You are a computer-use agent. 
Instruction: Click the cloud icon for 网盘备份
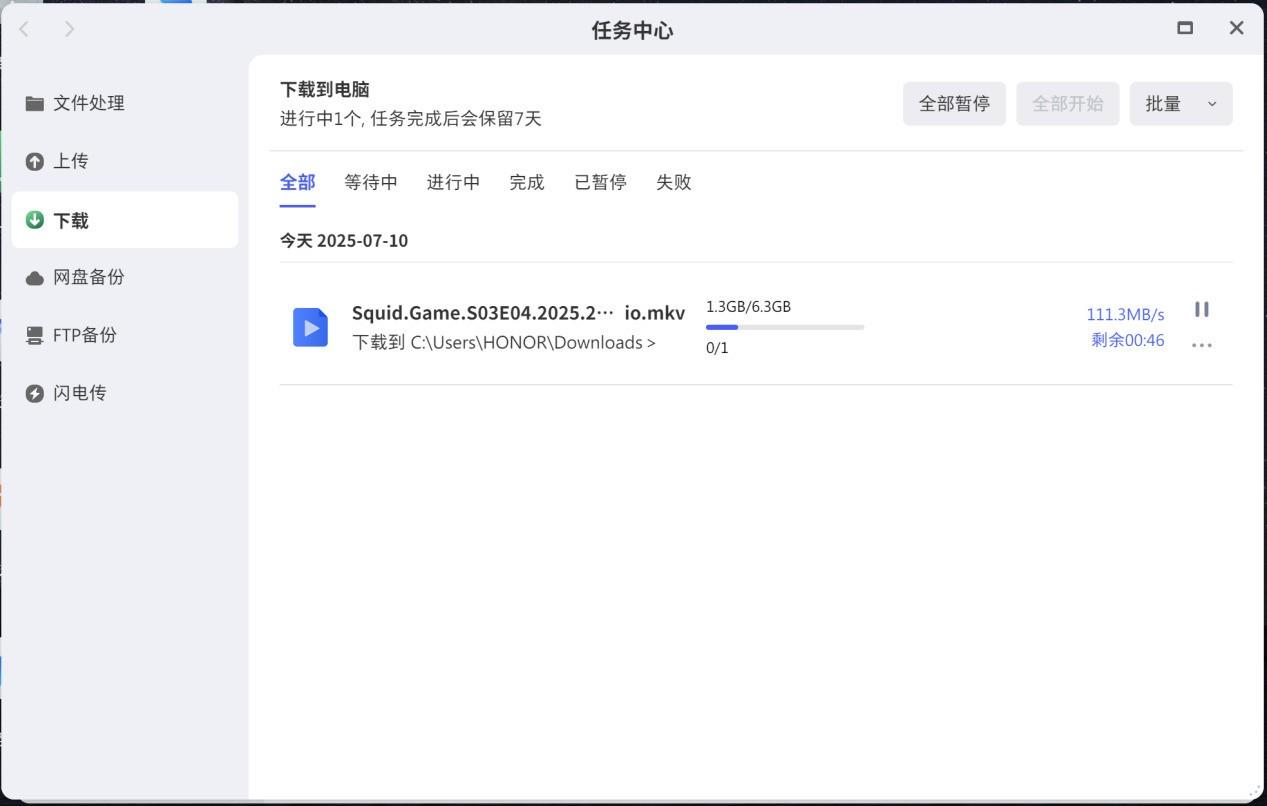coord(35,278)
